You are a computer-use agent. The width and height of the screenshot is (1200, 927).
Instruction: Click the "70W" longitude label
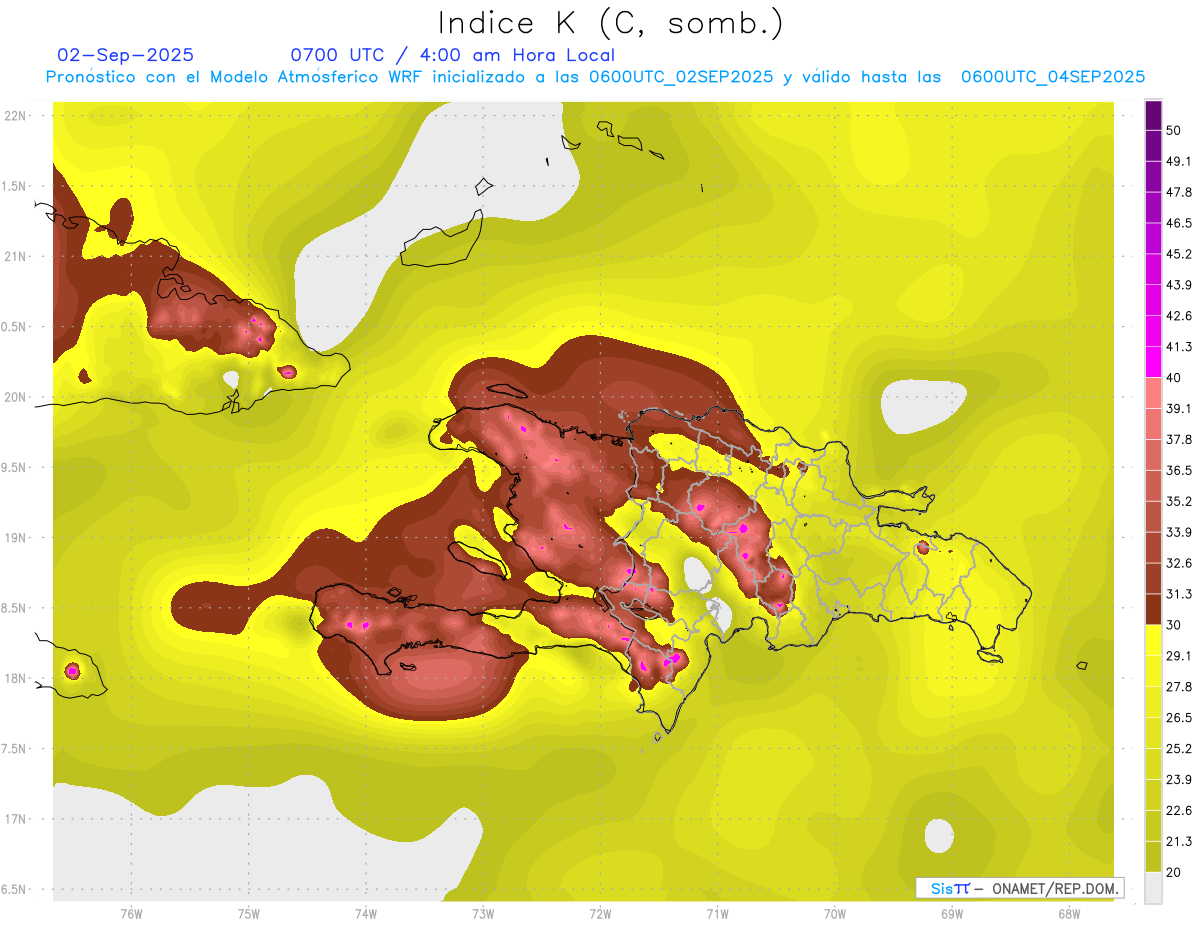(834, 913)
